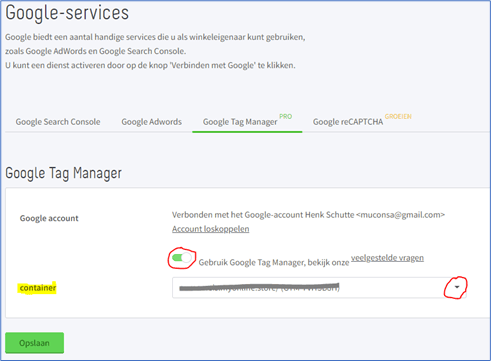Click the Verbonden met het Google-account text
Screen dimensions: 491x361
(x=308, y=215)
